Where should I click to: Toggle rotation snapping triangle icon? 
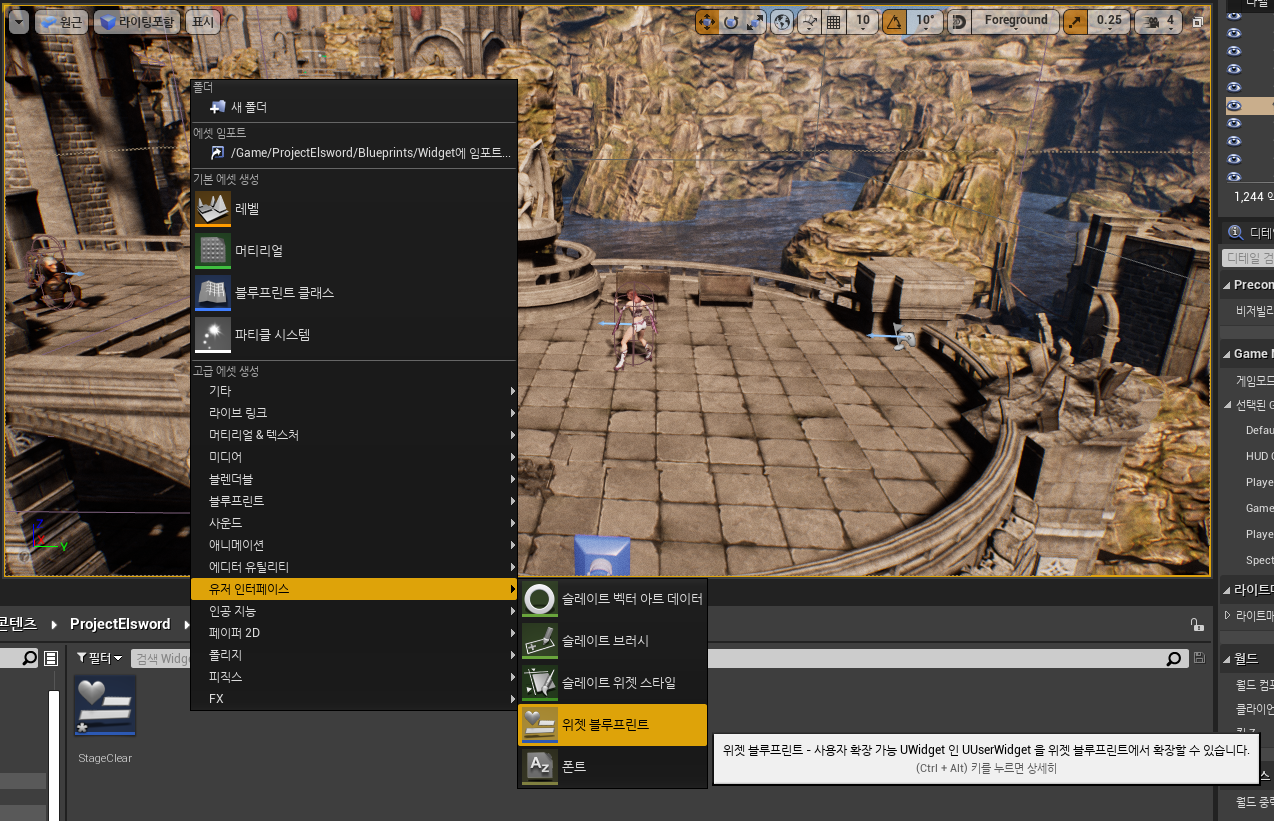point(894,21)
